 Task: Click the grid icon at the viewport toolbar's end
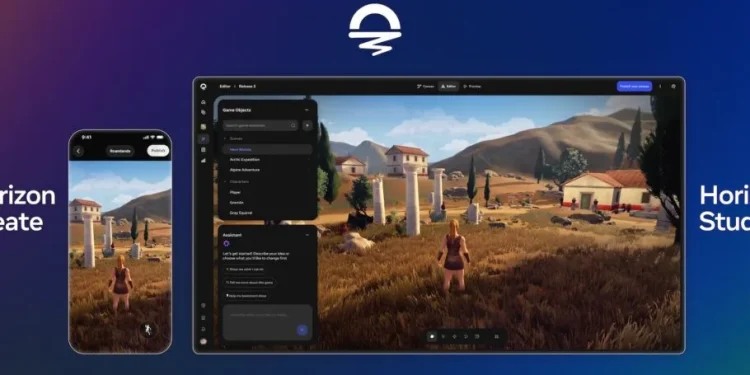[x=496, y=336]
